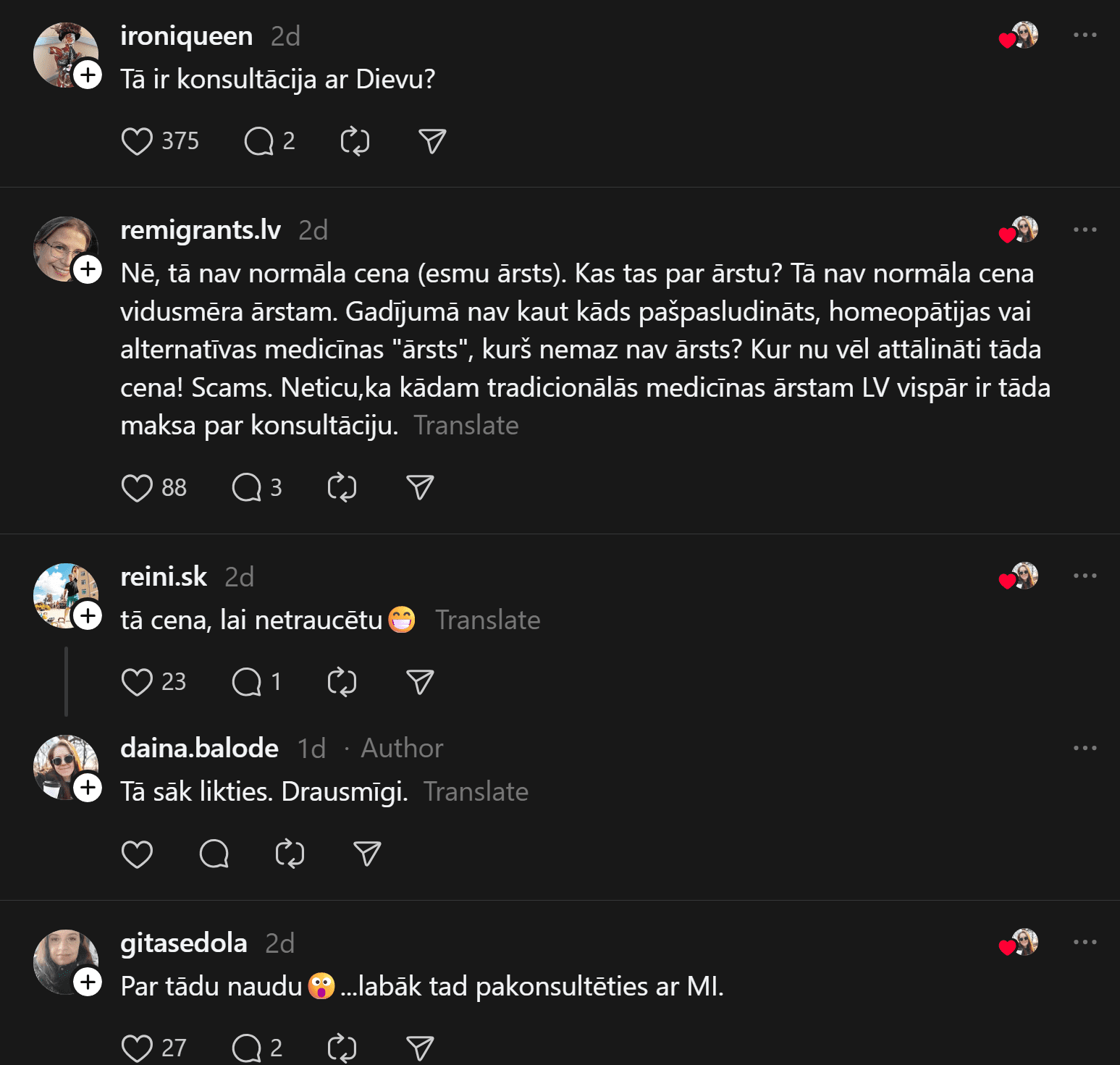
Task: Open replies on remigrants.lv's comment
Action: click(x=246, y=488)
